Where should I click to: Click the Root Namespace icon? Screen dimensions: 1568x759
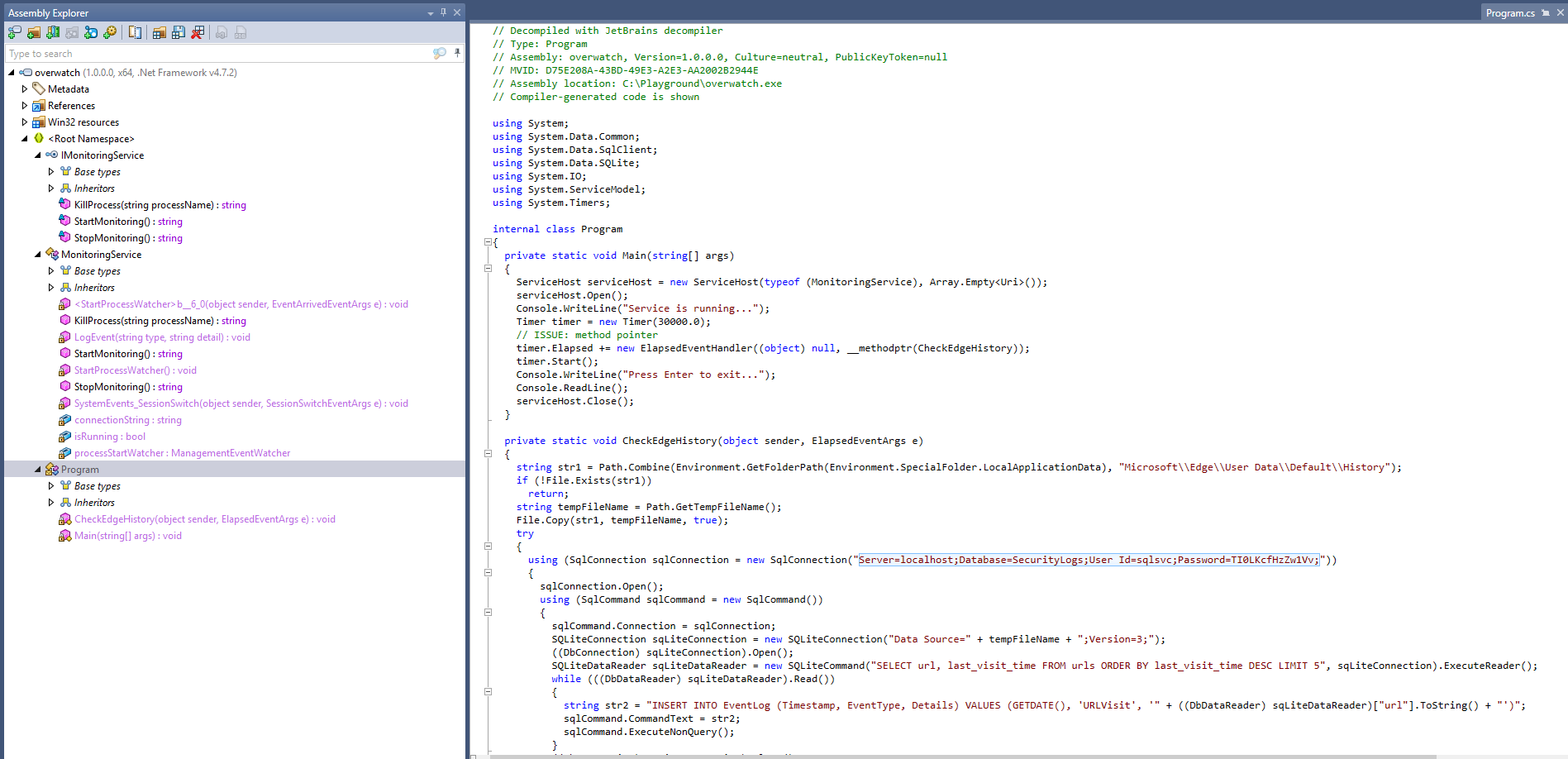pos(39,139)
